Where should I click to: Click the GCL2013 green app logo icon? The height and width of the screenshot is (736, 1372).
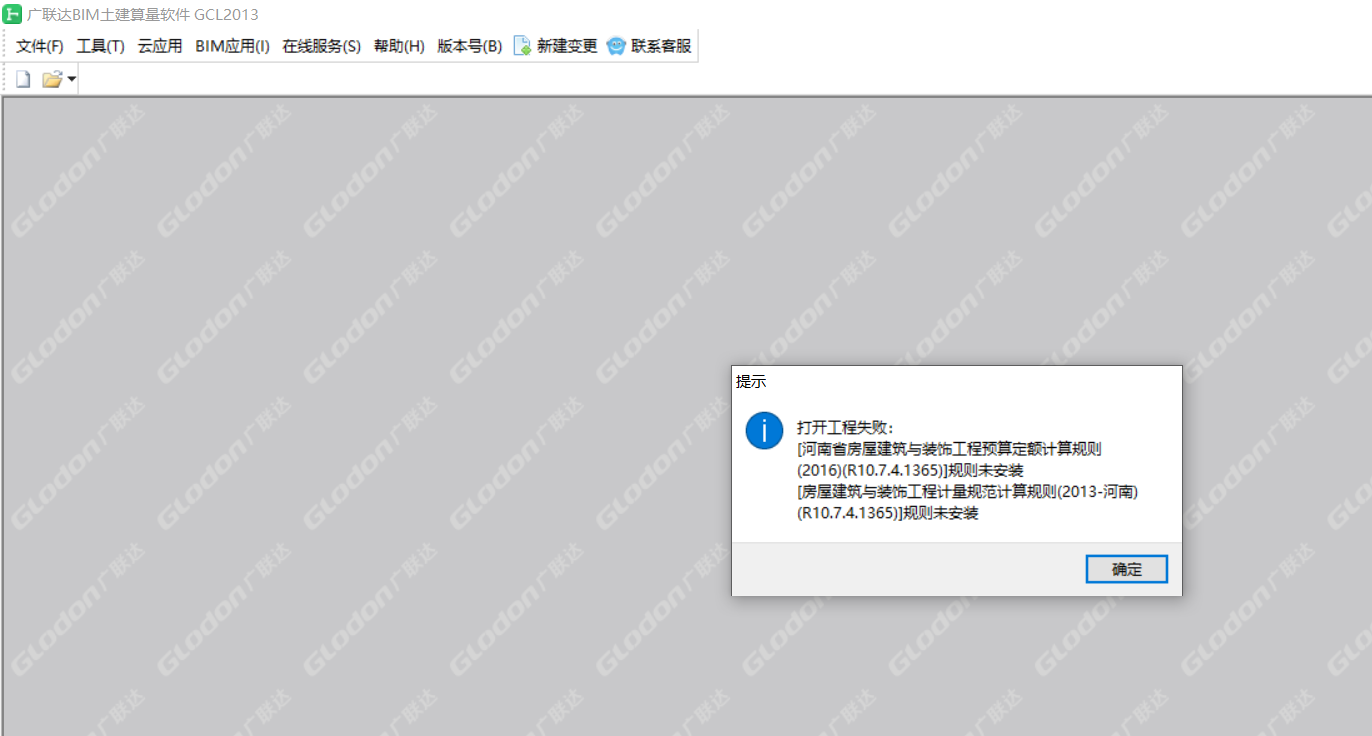[13, 14]
